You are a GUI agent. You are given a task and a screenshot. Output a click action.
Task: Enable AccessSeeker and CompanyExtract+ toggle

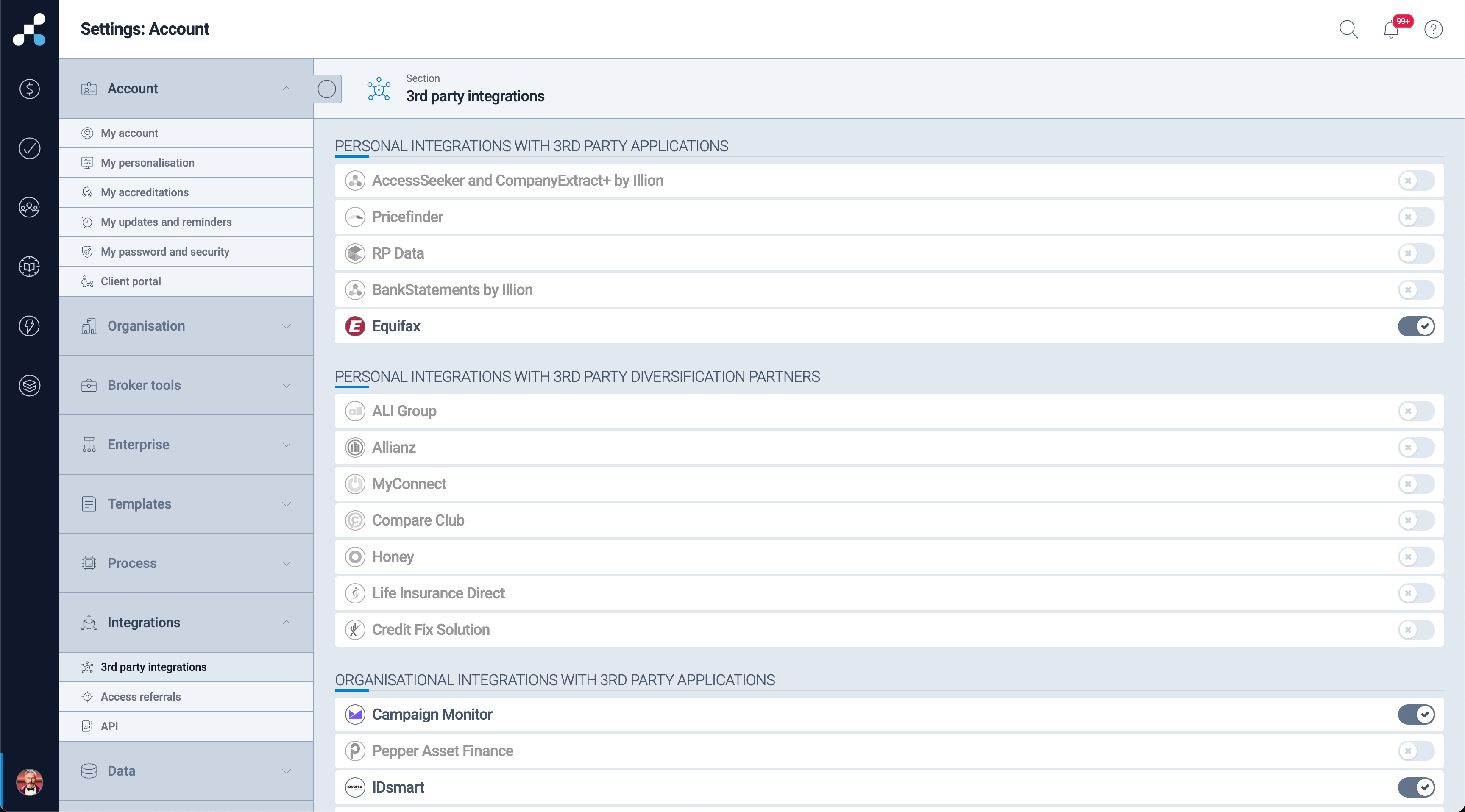pos(1416,180)
